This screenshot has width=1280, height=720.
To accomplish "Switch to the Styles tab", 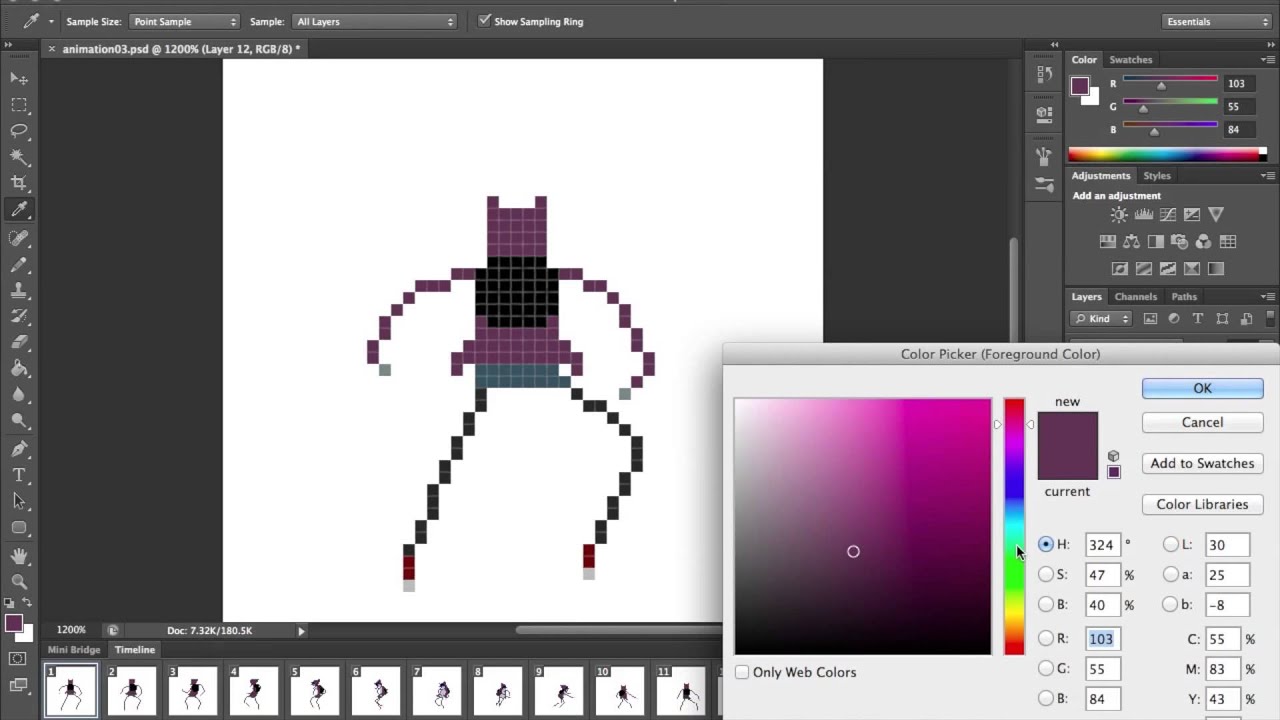I will pos(1157,175).
